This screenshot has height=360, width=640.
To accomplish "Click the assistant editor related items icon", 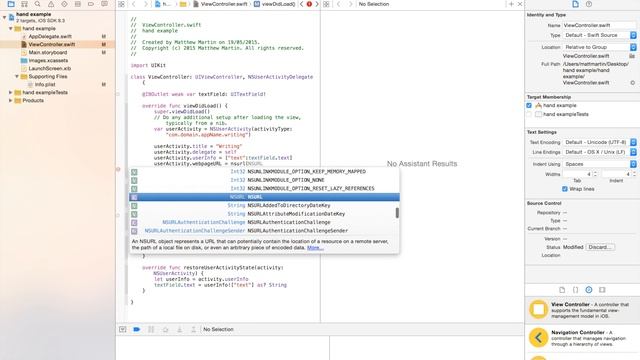I will [326, 4].
